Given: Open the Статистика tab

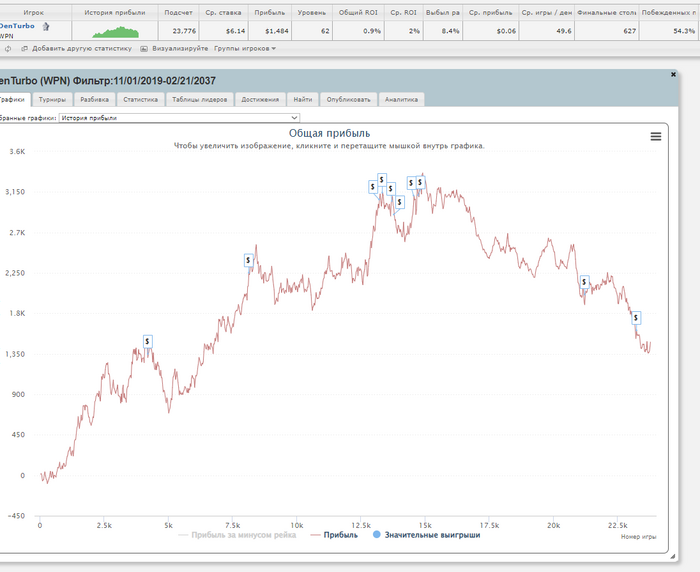Looking at the screenshot, I should pyautogui.click(x=141, y=100).
